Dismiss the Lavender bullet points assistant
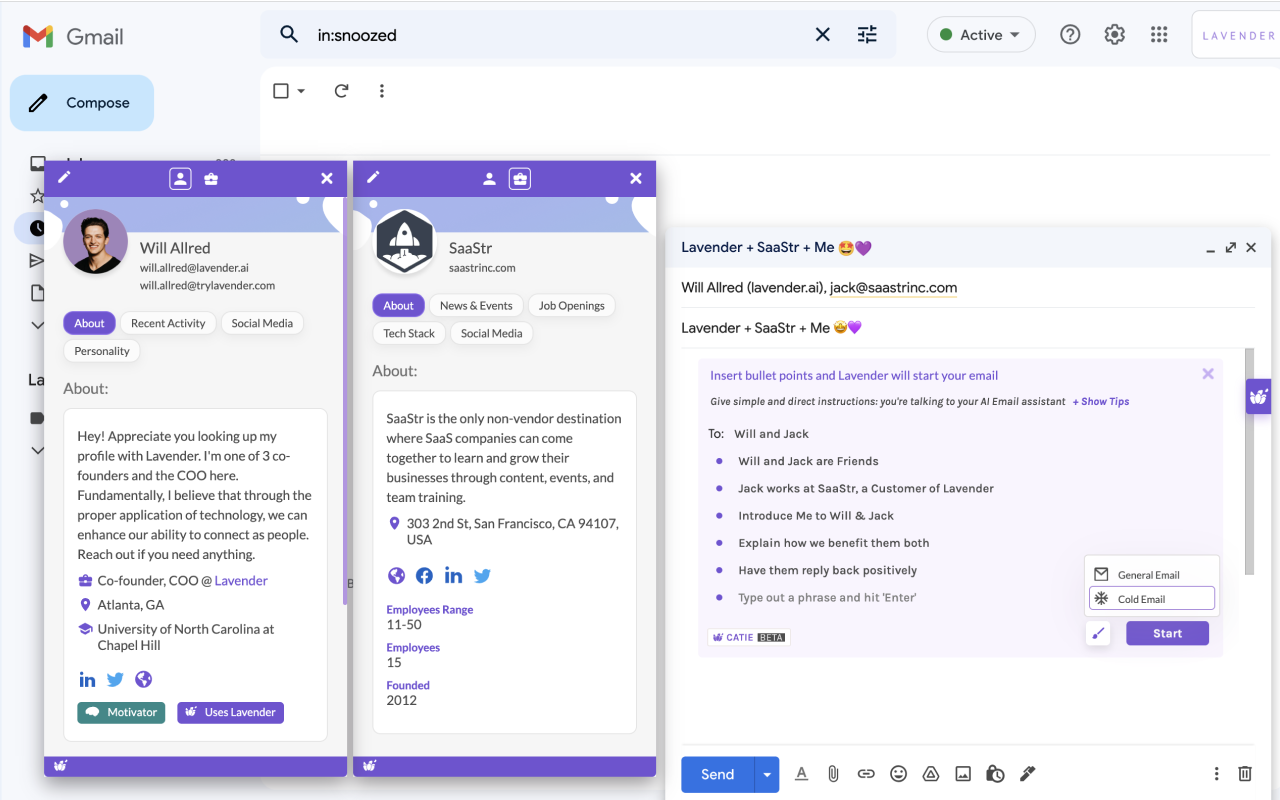Screen dimensions: 1280x800 [x=1208, y=374]
